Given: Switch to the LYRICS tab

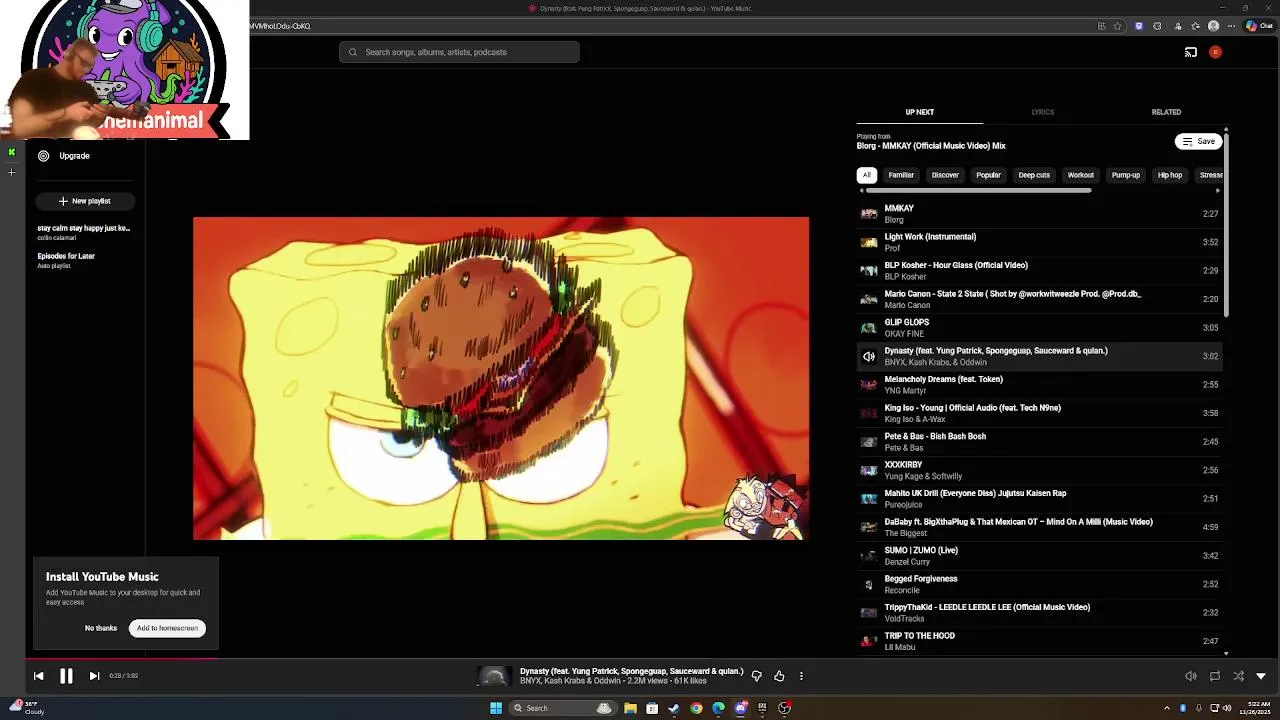Looking at the screenshot, I should (x=1042, y=112).
